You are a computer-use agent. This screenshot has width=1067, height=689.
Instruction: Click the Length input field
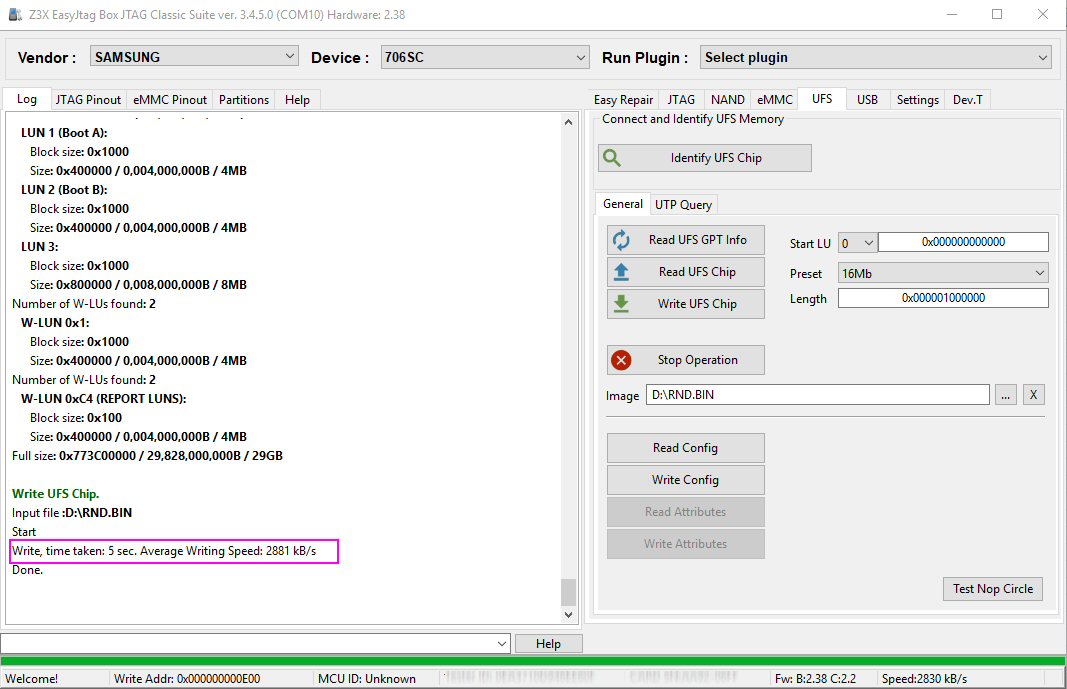(x=942, y=298)
